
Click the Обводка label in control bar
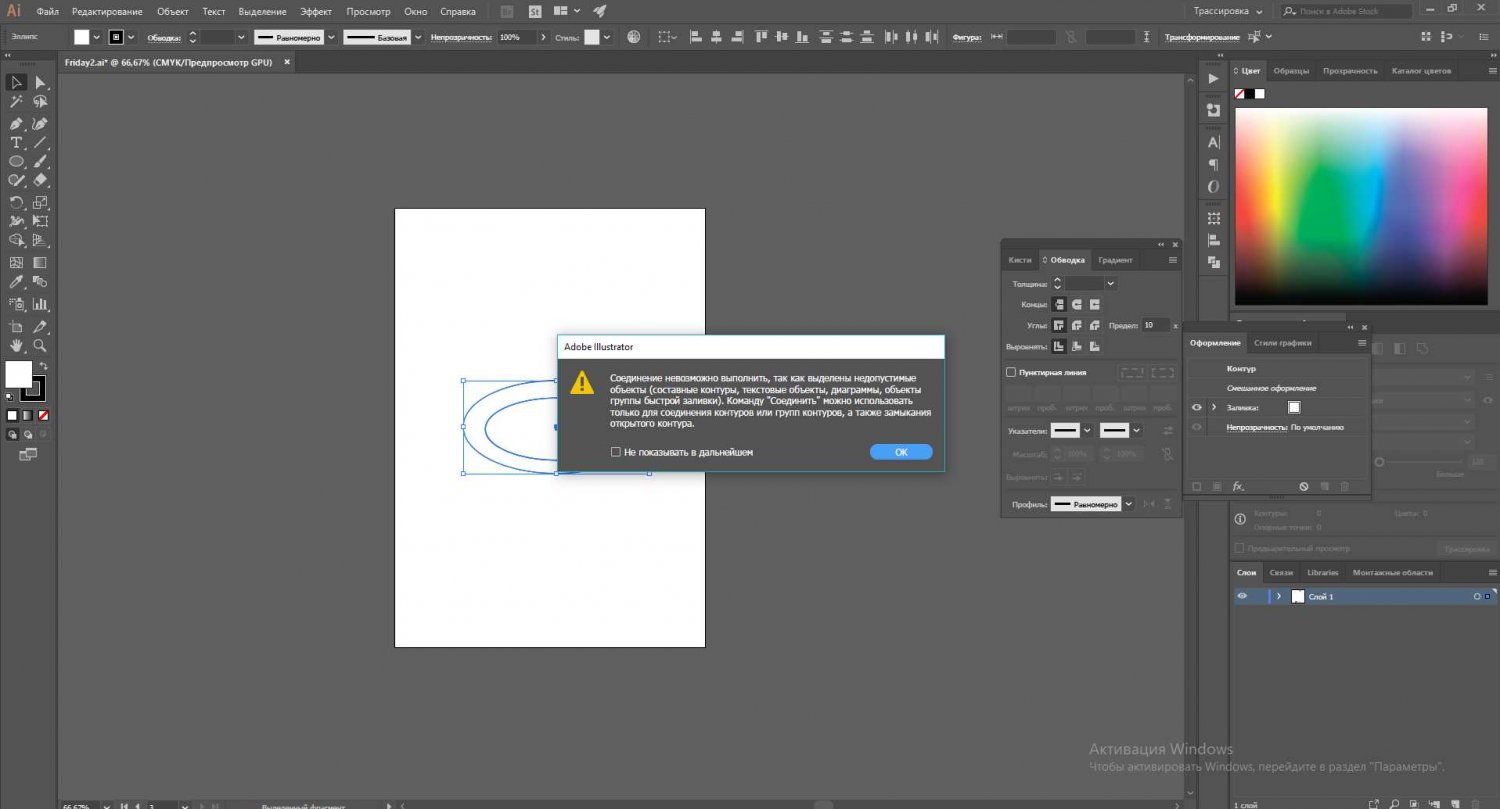(164, 37)
